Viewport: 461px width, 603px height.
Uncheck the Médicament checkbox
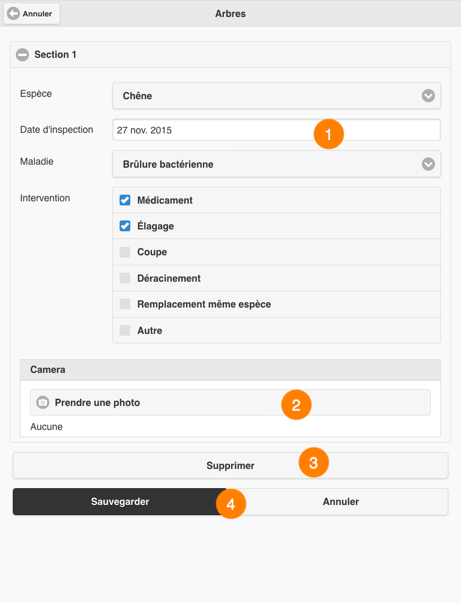coord(125,200)
